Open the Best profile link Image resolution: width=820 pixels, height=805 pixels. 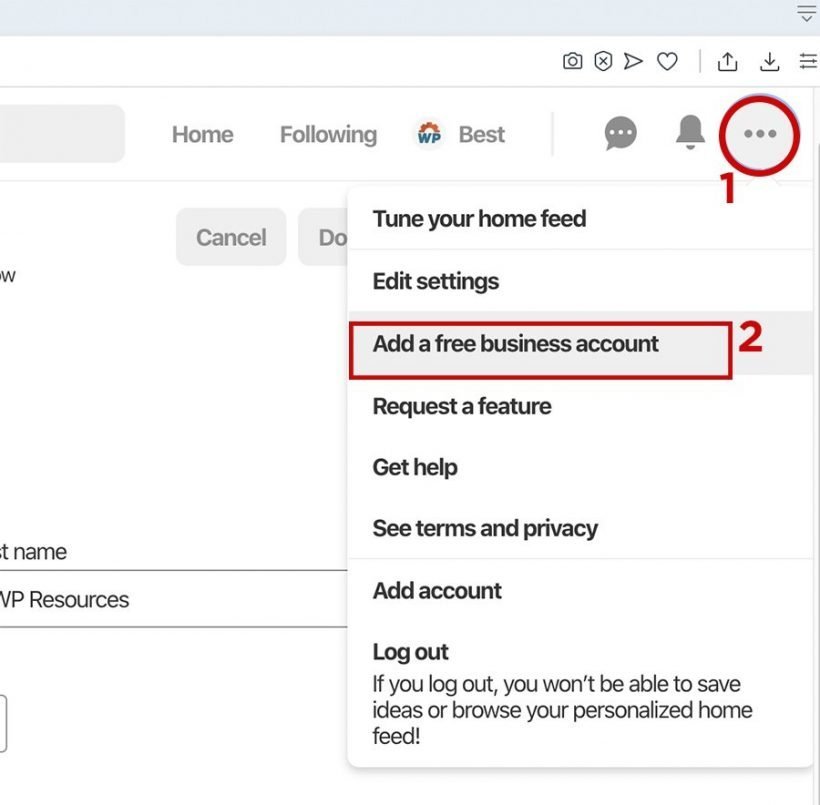tap(481, 134)
